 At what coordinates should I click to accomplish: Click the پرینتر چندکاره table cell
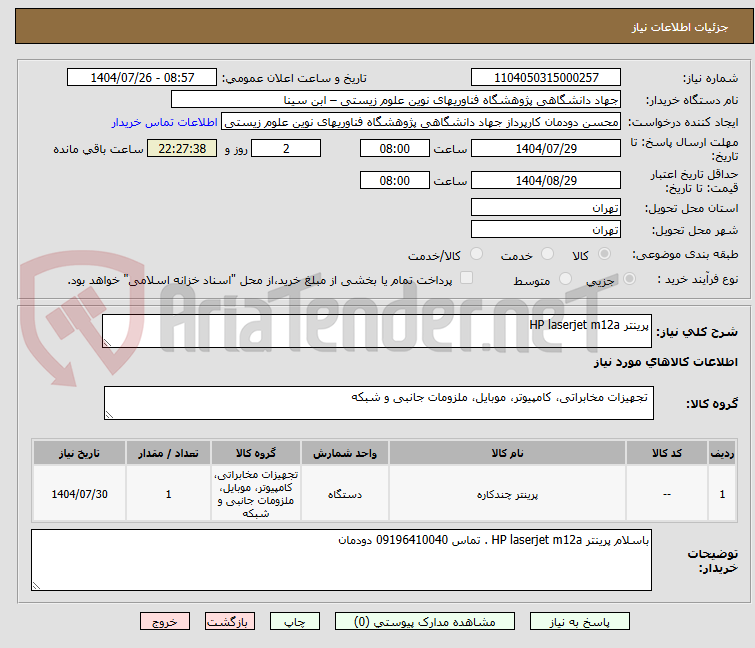coord(507,494)
